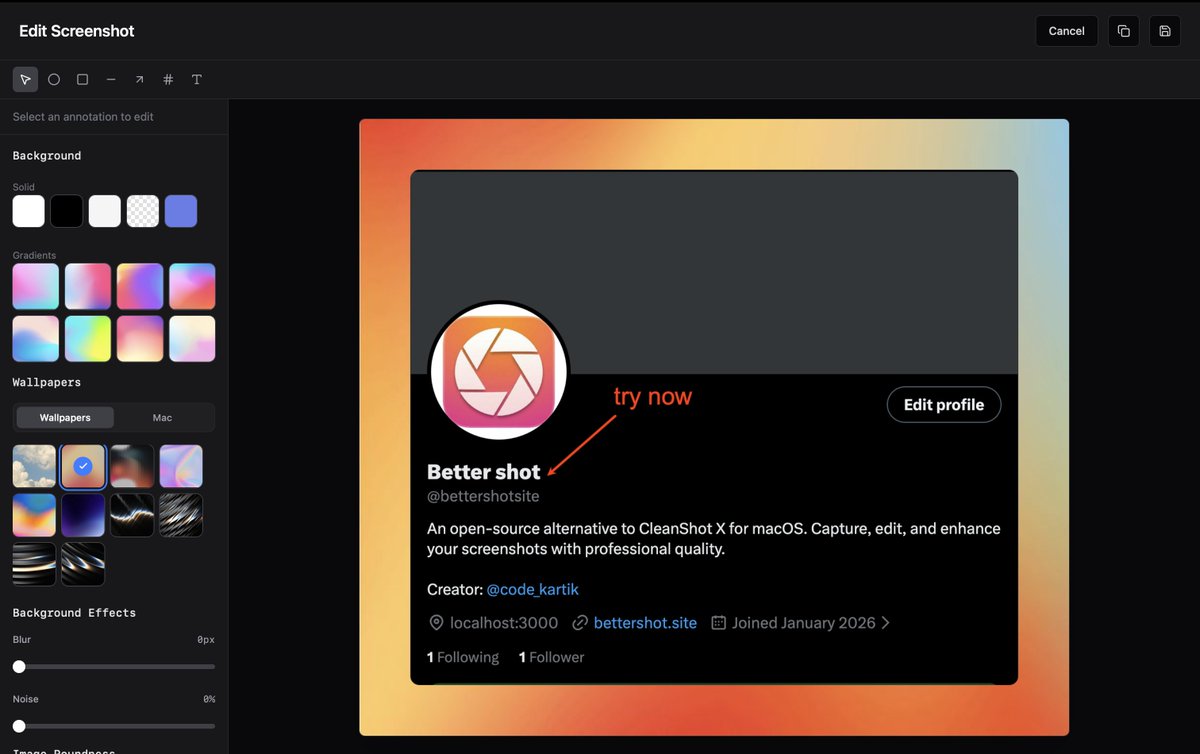Select the number marker tool
This screenshot has height=754, width=1200.
168,79
